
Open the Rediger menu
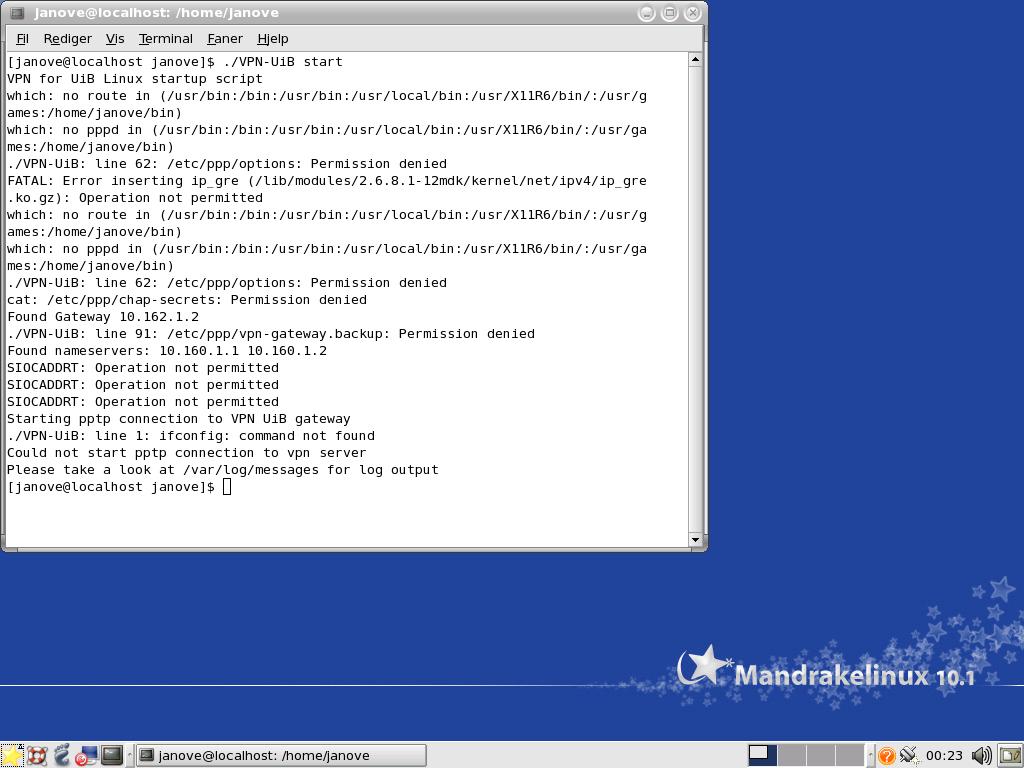[x=67, y=39]
